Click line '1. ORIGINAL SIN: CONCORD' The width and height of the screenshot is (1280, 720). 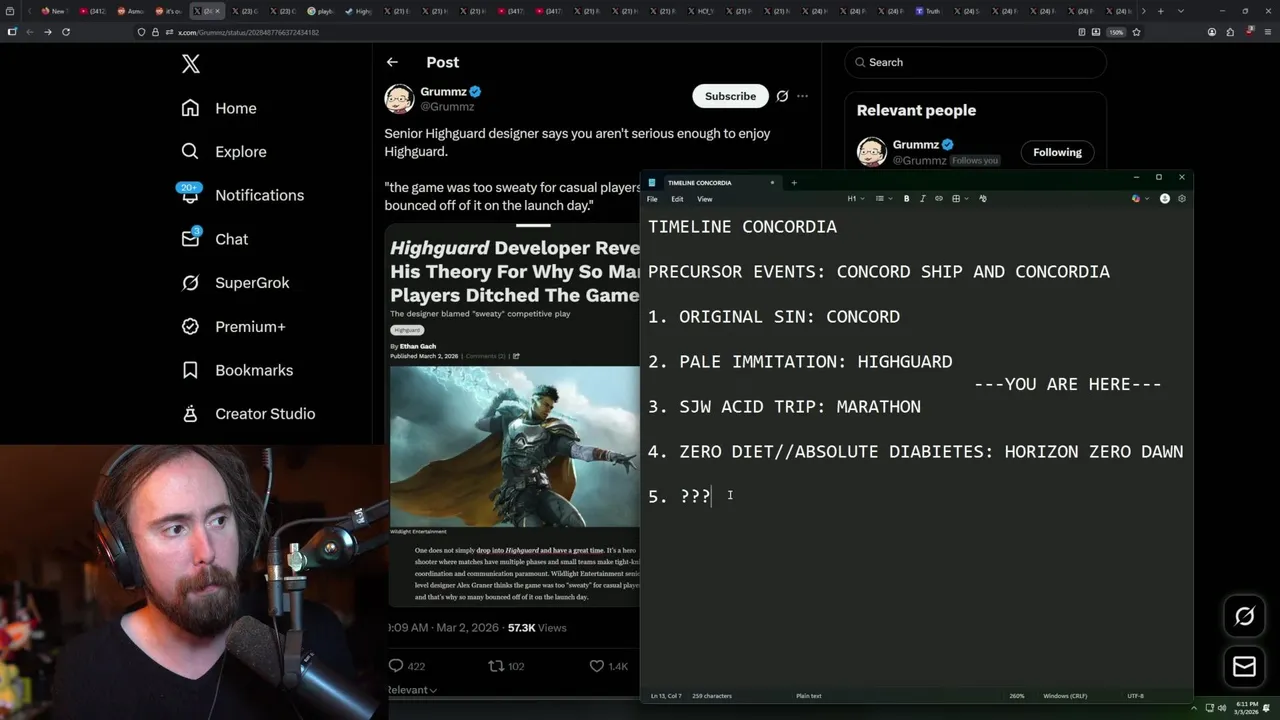pos(774,317)
